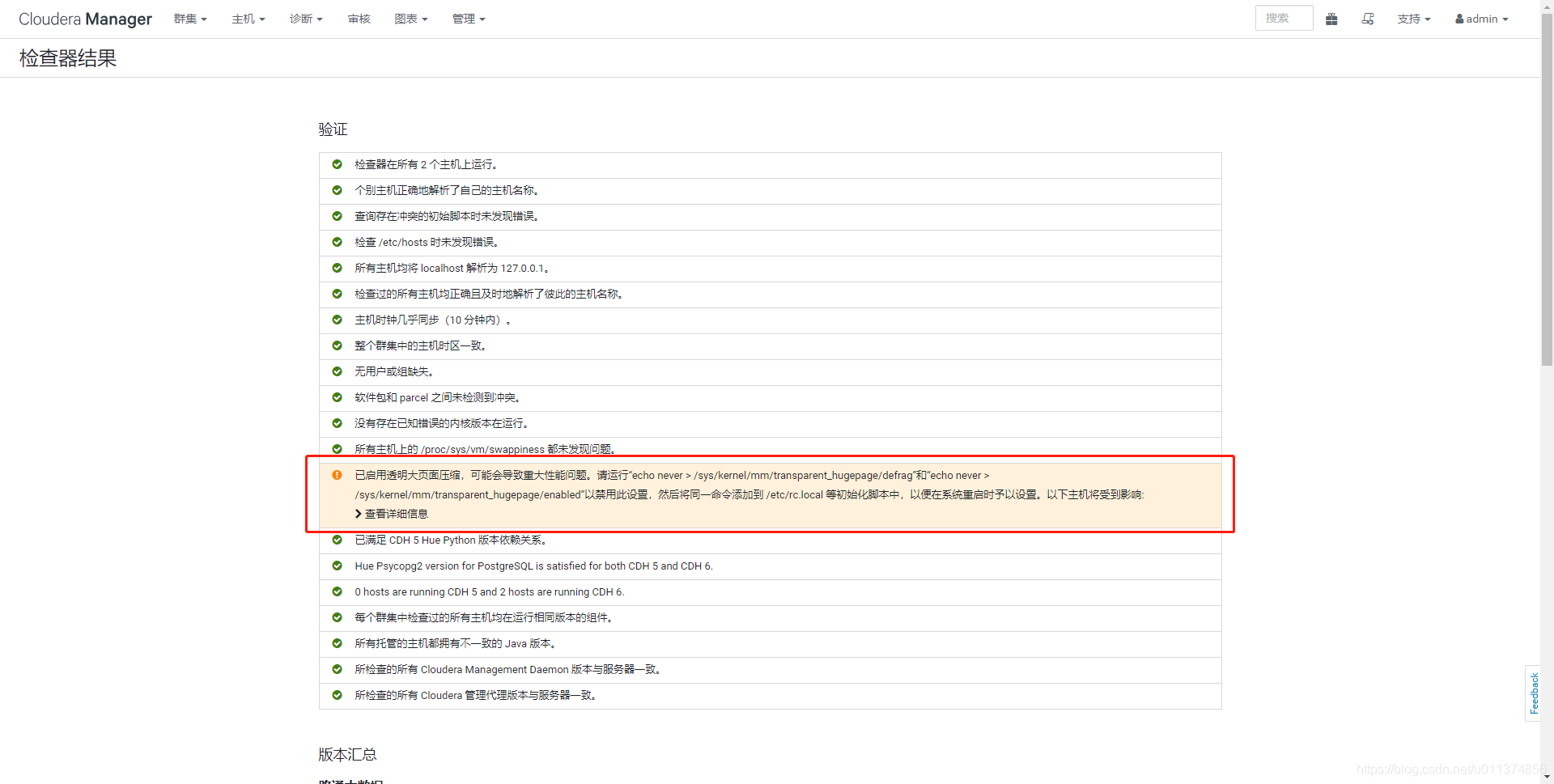Click the green check icon beside '检查器在所有 2 个主机上运行'

[x=337, y=164]
